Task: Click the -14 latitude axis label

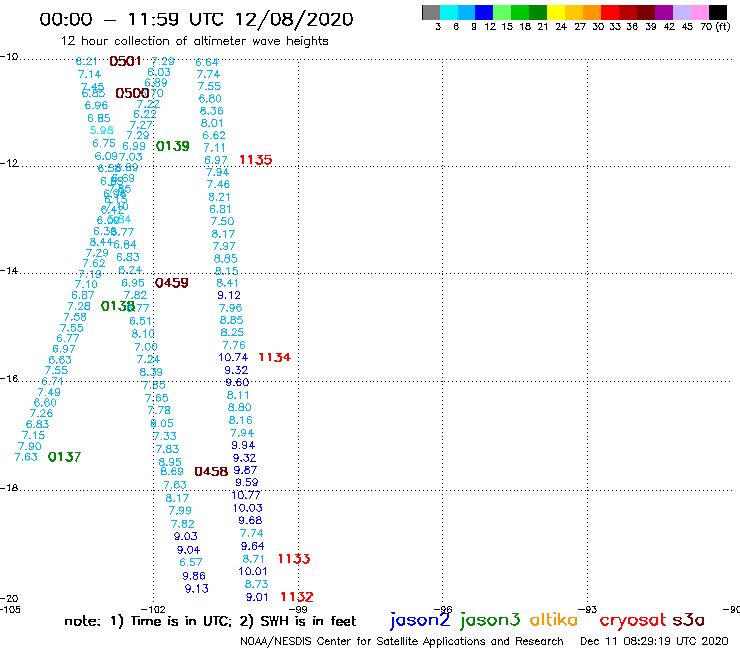Action: (9, 271)
